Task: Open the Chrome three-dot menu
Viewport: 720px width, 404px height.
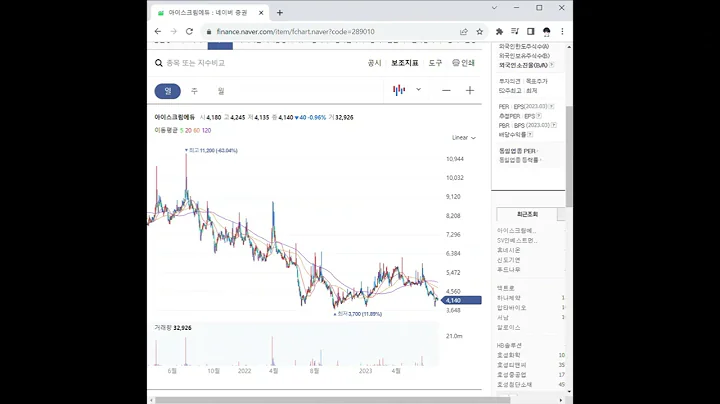Action: [x=562, y=31]
